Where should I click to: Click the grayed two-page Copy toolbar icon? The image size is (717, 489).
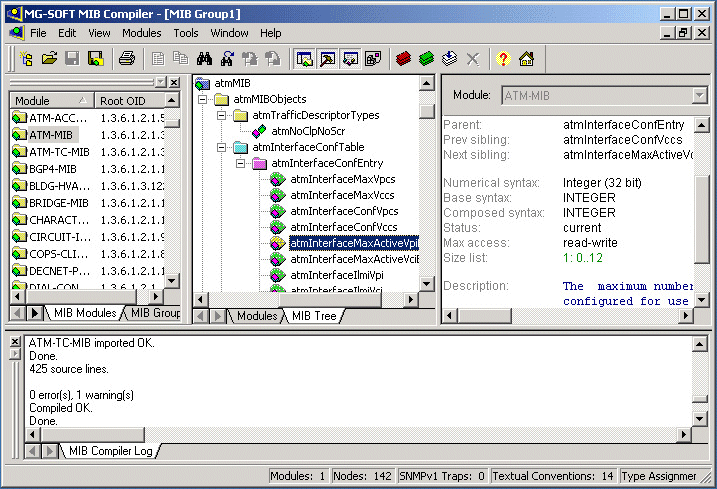pos(181,59)
